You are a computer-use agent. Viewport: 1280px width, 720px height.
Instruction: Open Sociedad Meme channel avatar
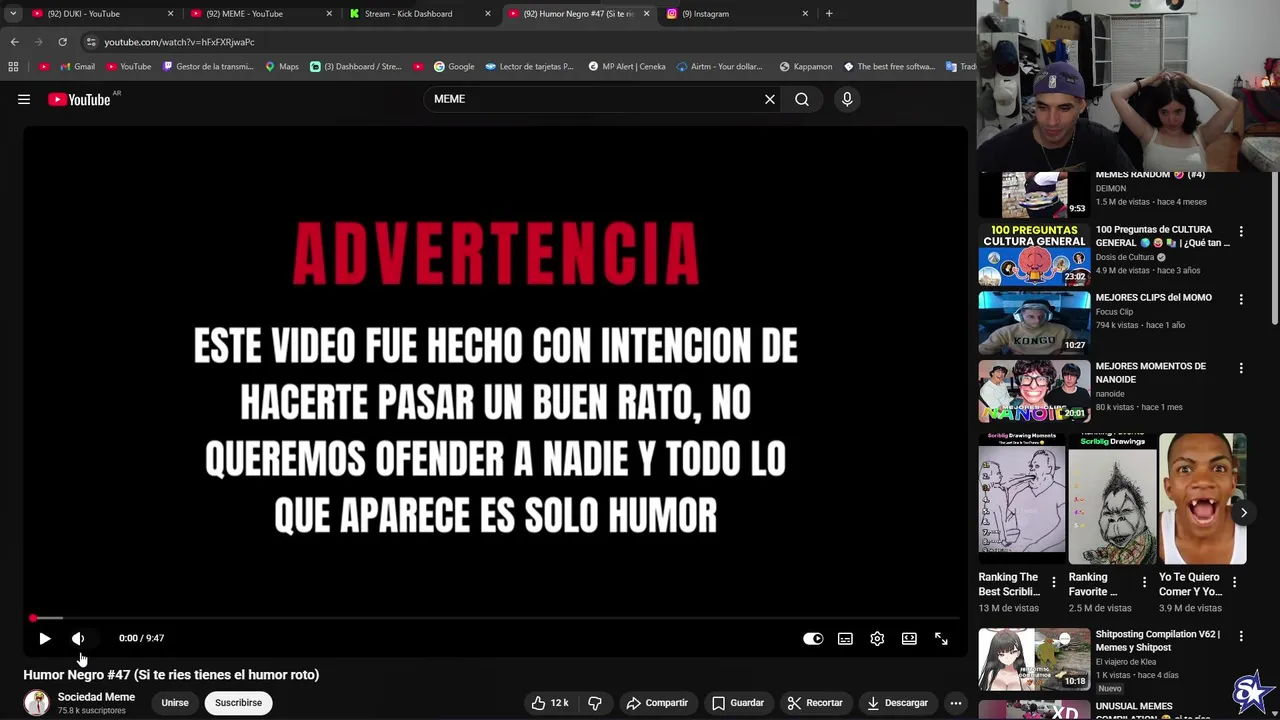pos(36,703)
